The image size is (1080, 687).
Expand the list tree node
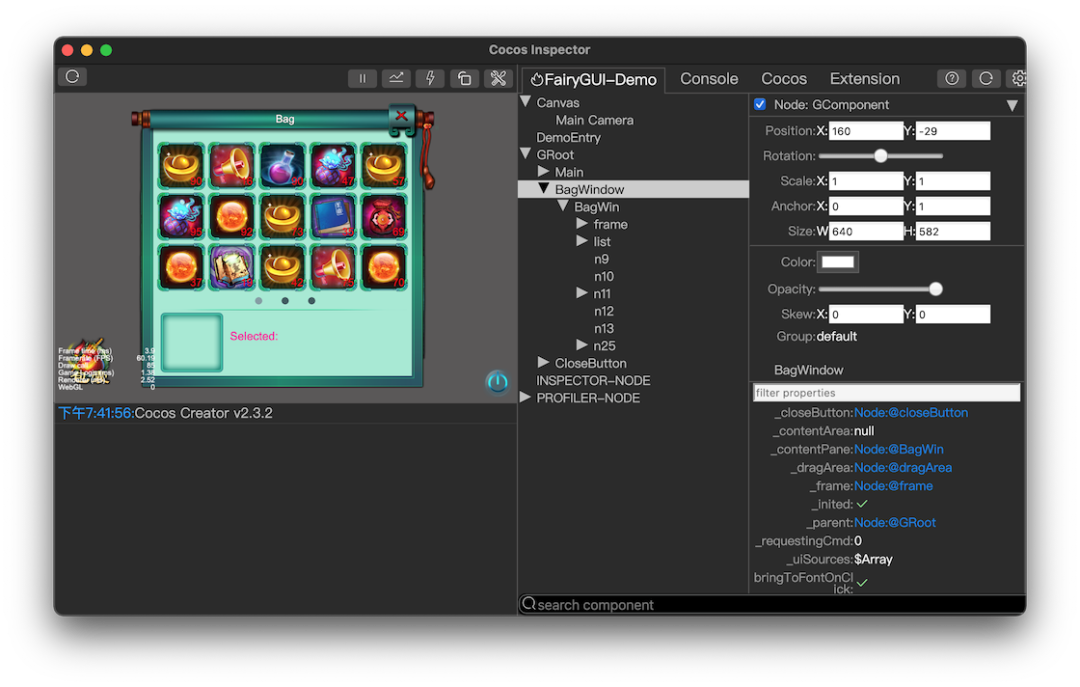582,240
